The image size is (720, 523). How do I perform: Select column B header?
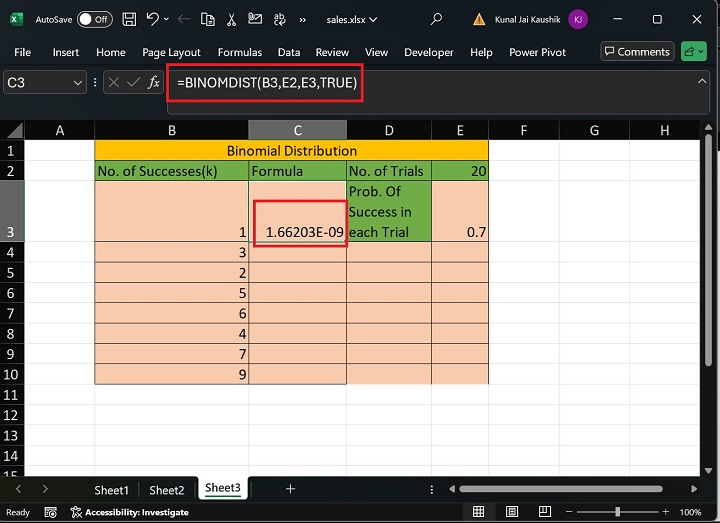click(172, 130)
